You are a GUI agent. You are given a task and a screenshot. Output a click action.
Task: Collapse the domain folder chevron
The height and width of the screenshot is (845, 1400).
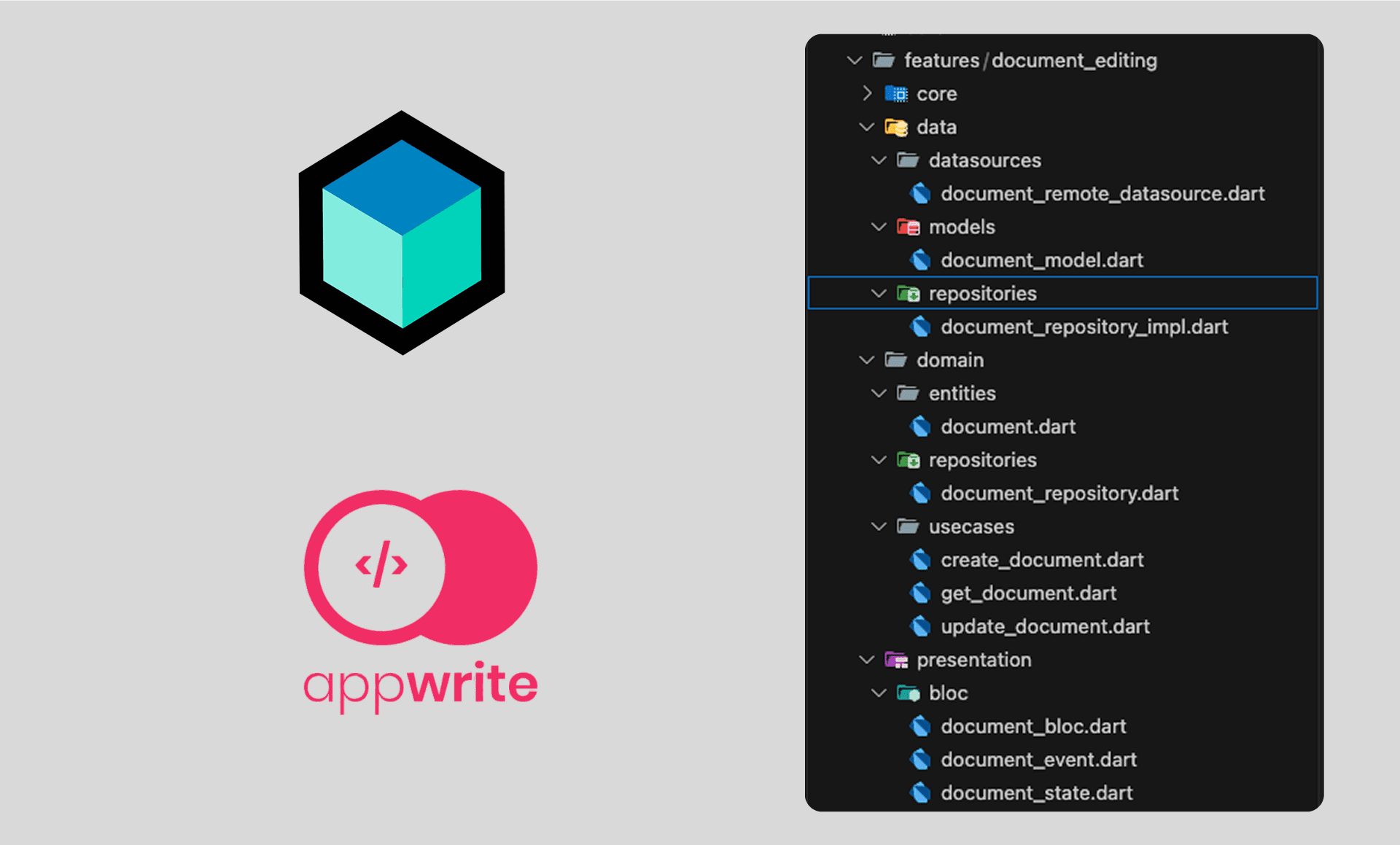(x=866, y=360)
